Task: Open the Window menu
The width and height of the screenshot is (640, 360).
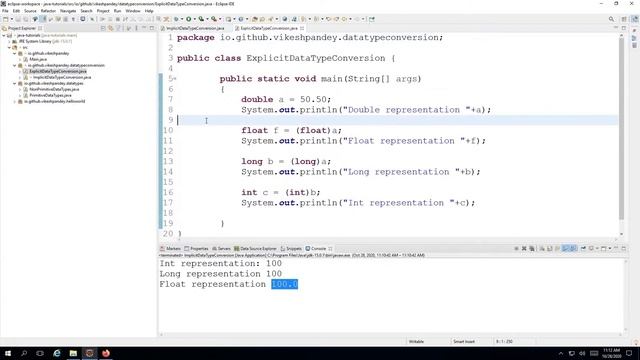Action: (x=133, y=11)
